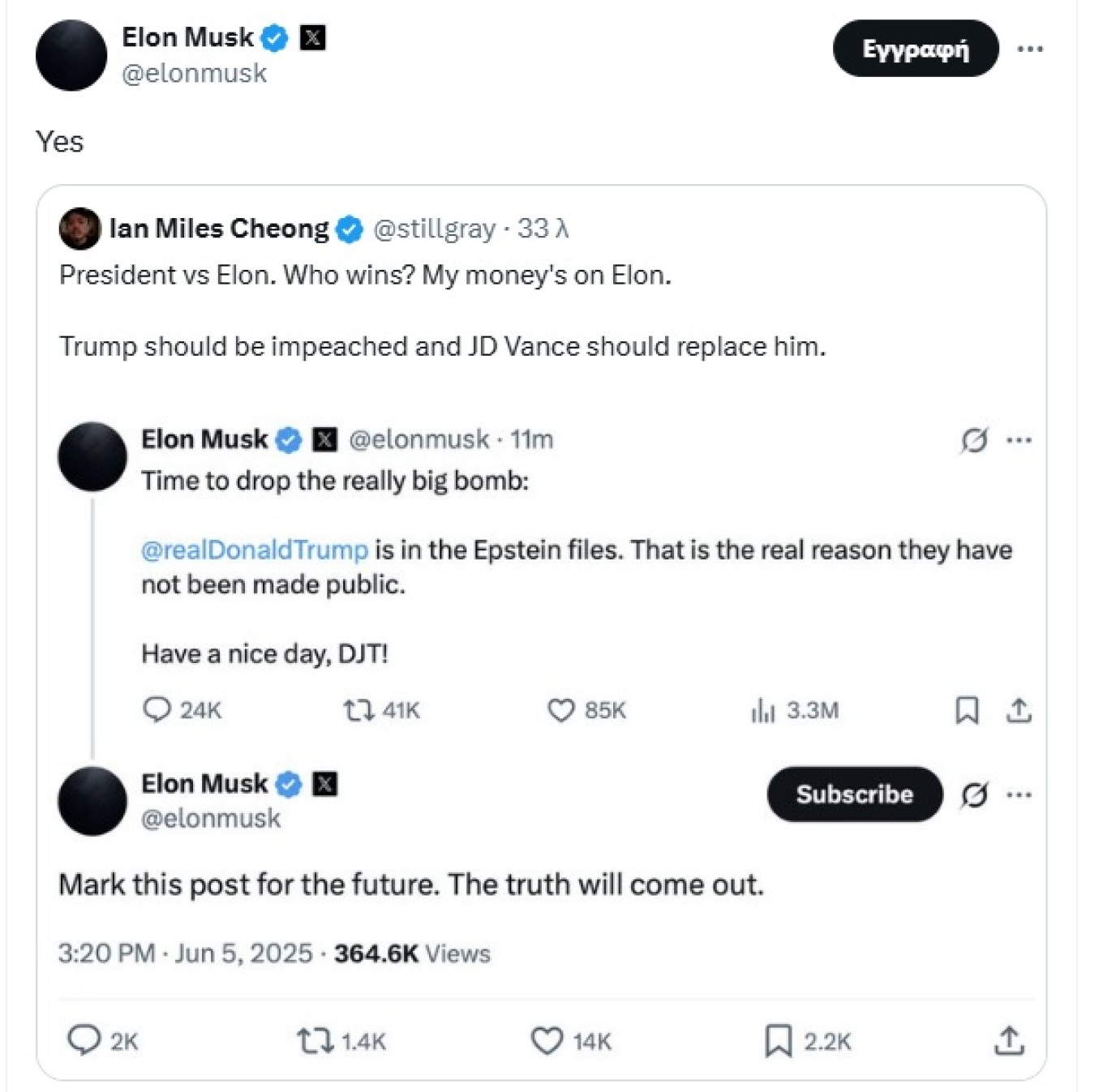View analytics showing 3.3M views

tap(762, 711)
